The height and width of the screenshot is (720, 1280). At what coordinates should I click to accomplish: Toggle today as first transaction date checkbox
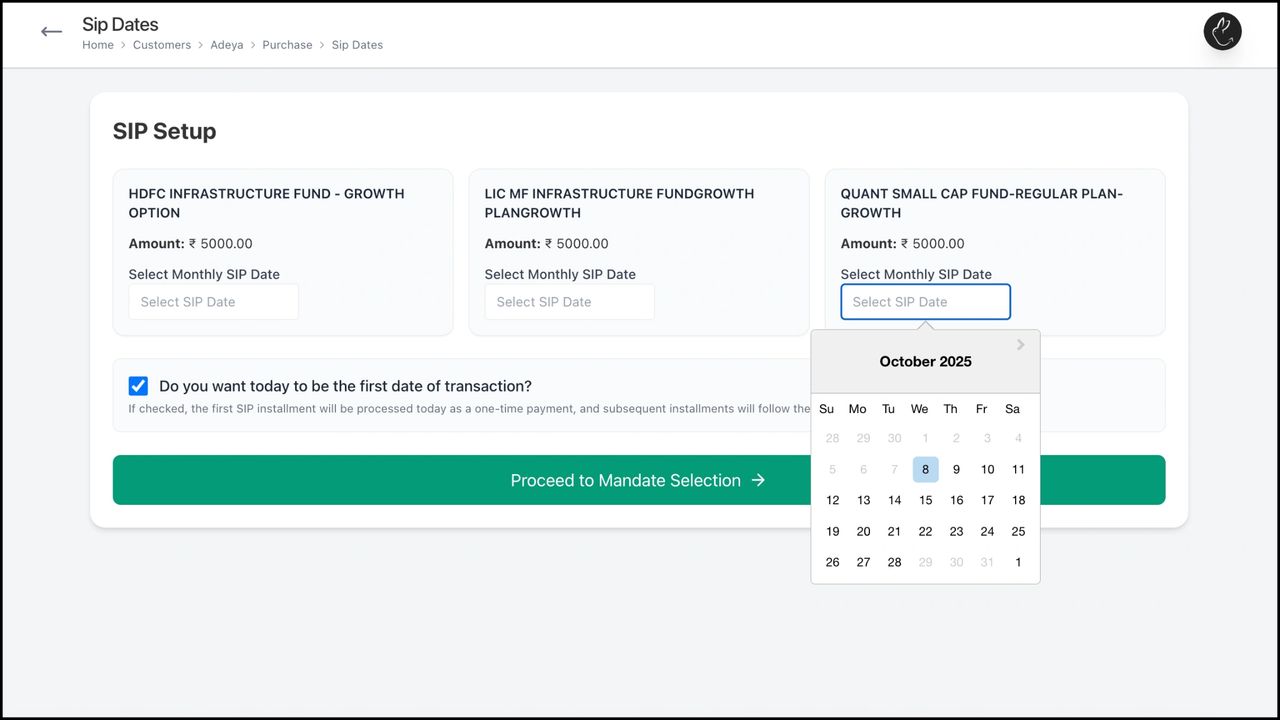point(138,386)
